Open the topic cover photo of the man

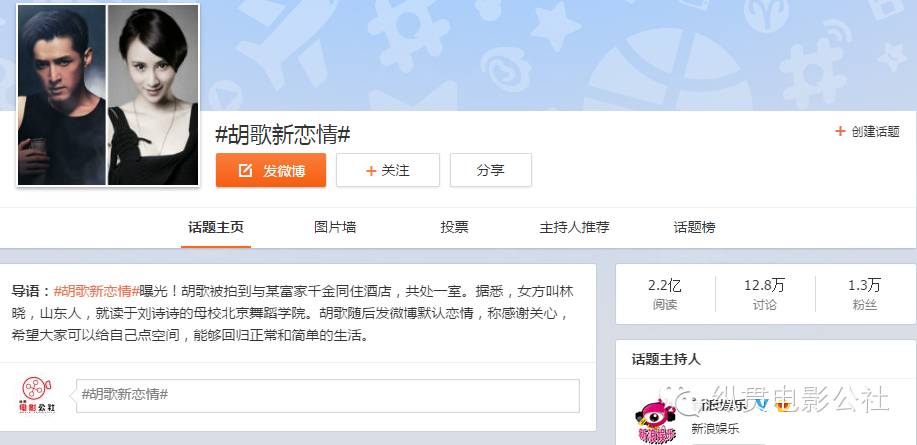pyautogui.click(x=61, y=95)
